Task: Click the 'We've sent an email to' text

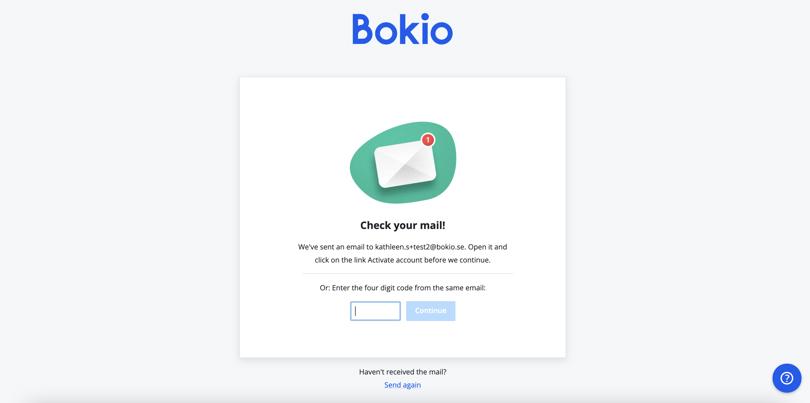Action: [335, 247]
